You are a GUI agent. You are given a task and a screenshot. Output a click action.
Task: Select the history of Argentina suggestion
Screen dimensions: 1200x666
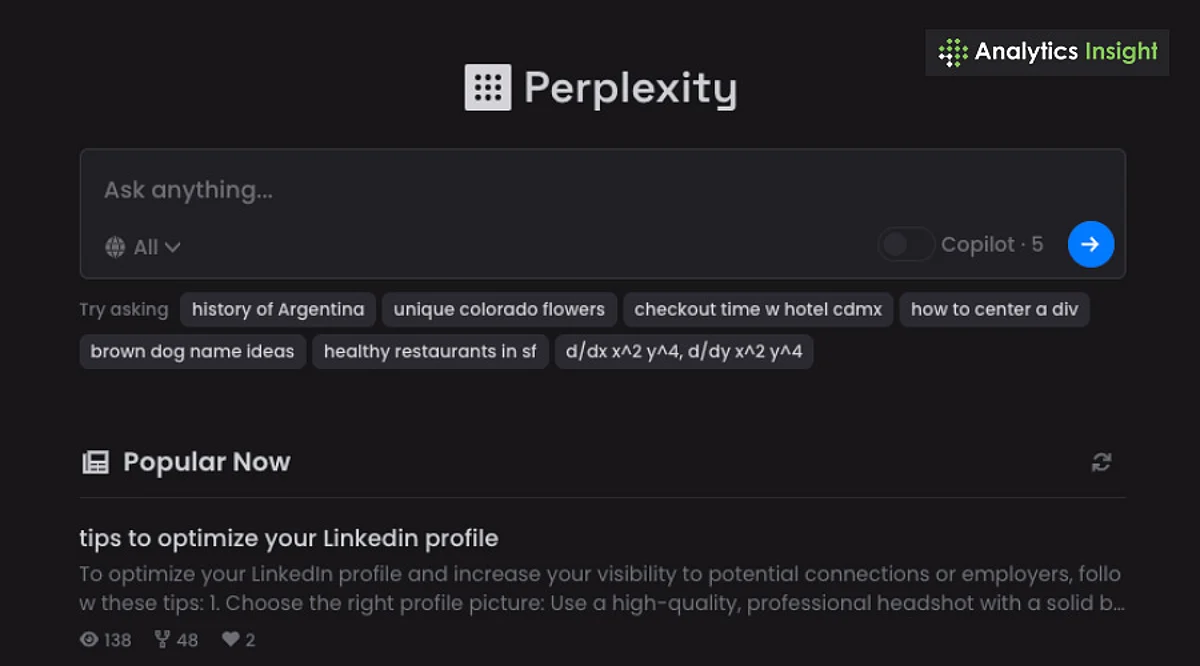click(278, 309)
